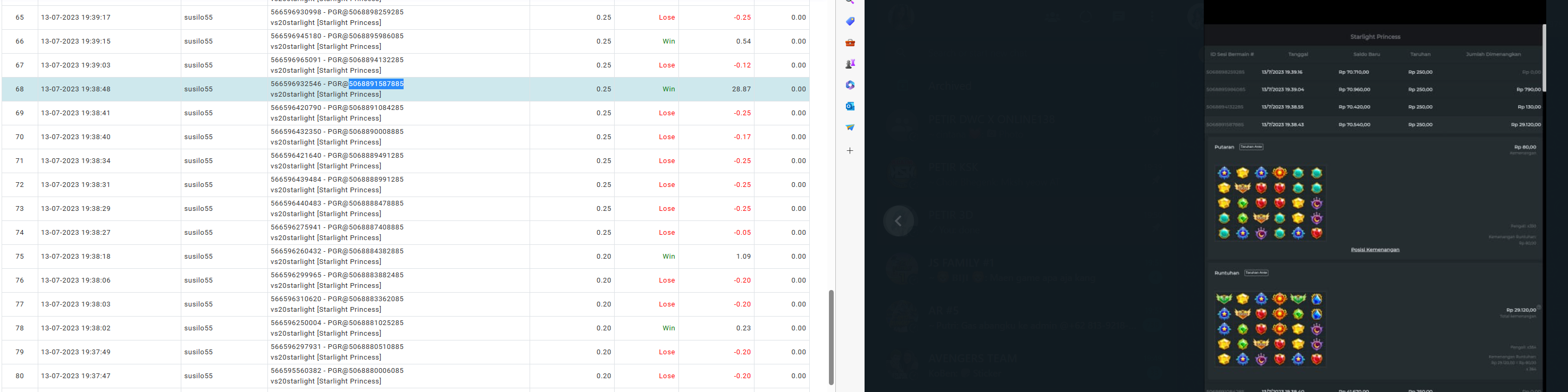The height and width of the screenshot is (392, 1568).
Task: Click the 0.23 amount in row 78
Action: (x=743, y=328)
